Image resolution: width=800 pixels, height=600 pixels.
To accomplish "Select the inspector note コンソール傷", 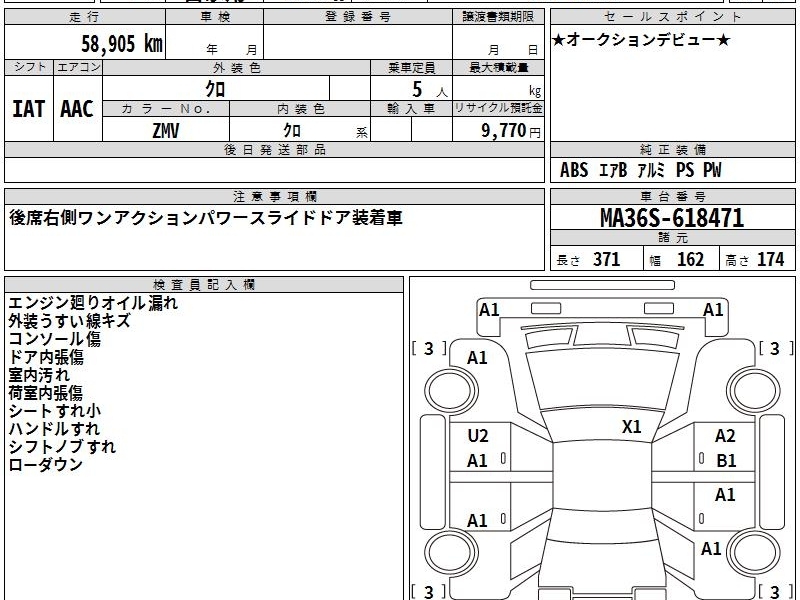I will [x=54, y=339].
